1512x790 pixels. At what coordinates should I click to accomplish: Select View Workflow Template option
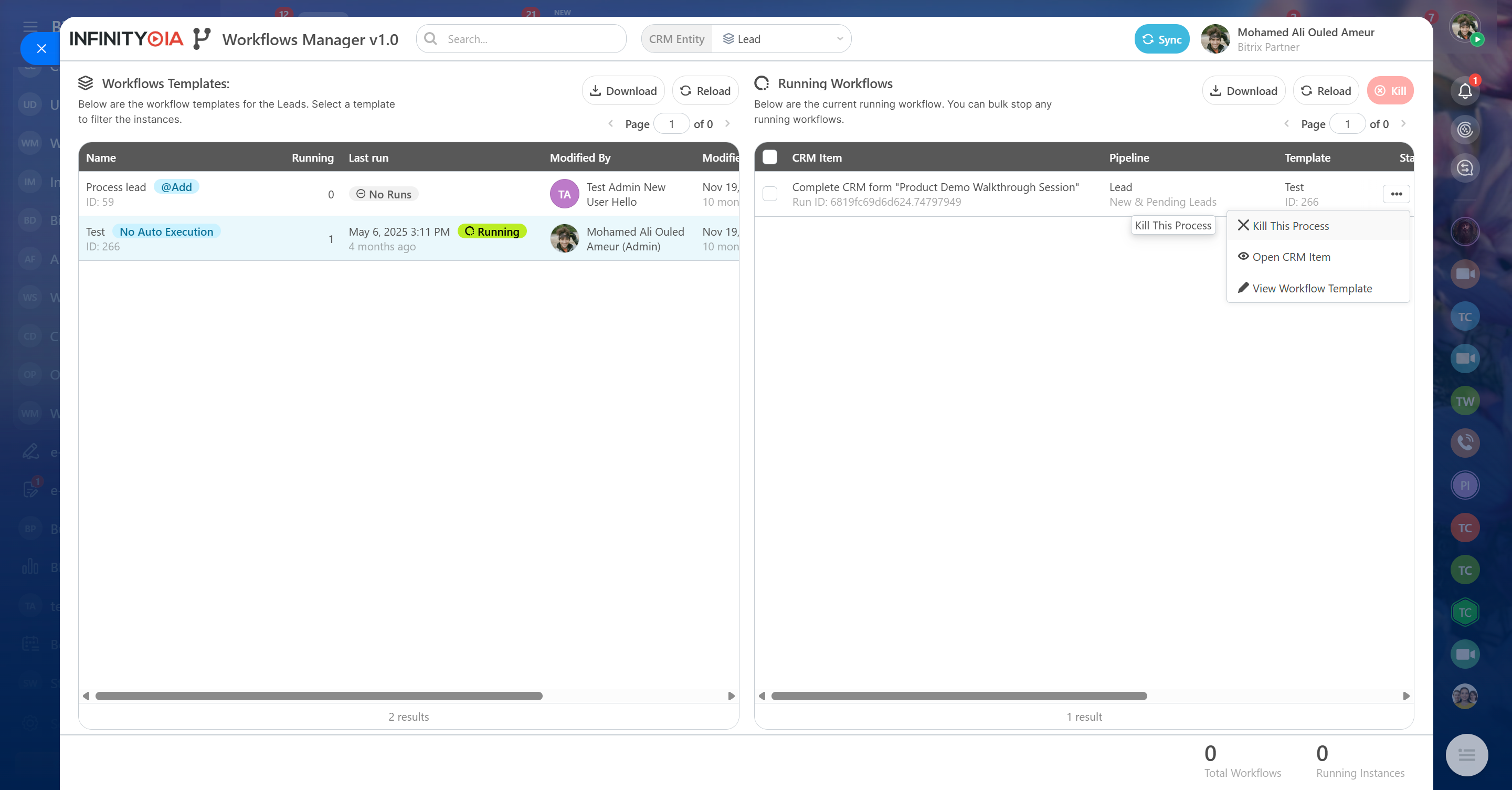coord(1312,288)
